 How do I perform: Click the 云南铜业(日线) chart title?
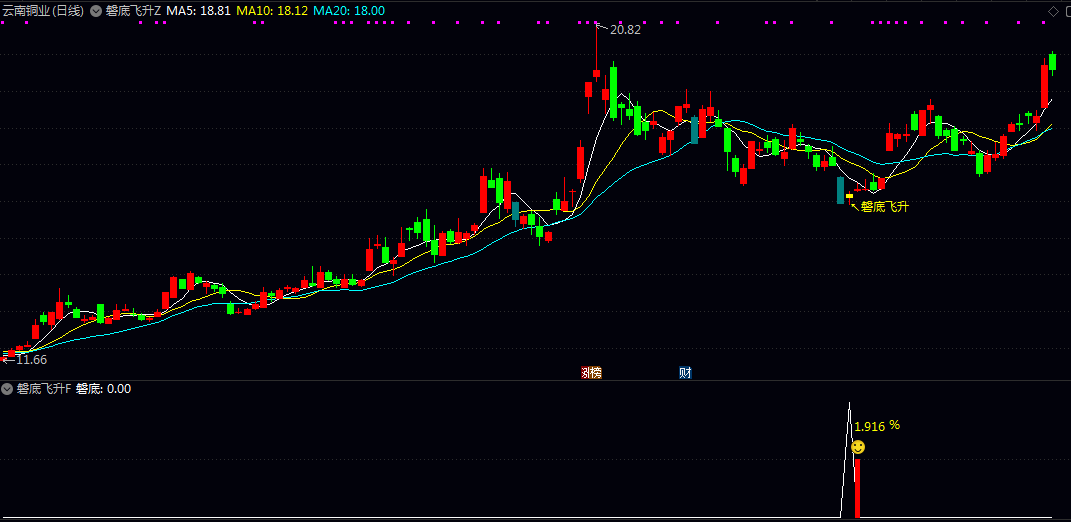[x=43, y=11]
